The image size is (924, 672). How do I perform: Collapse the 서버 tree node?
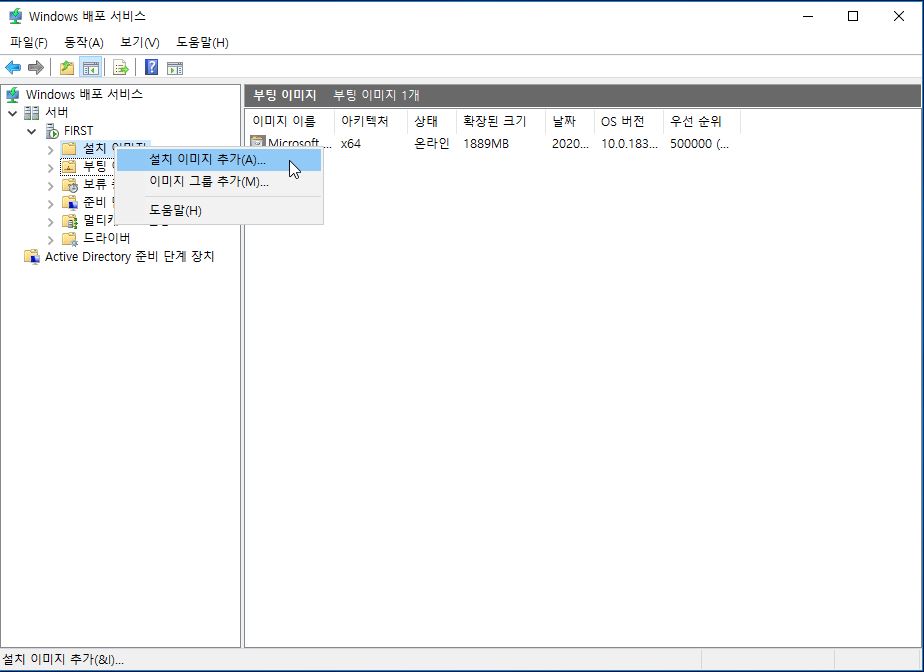(x=12, y=113)
